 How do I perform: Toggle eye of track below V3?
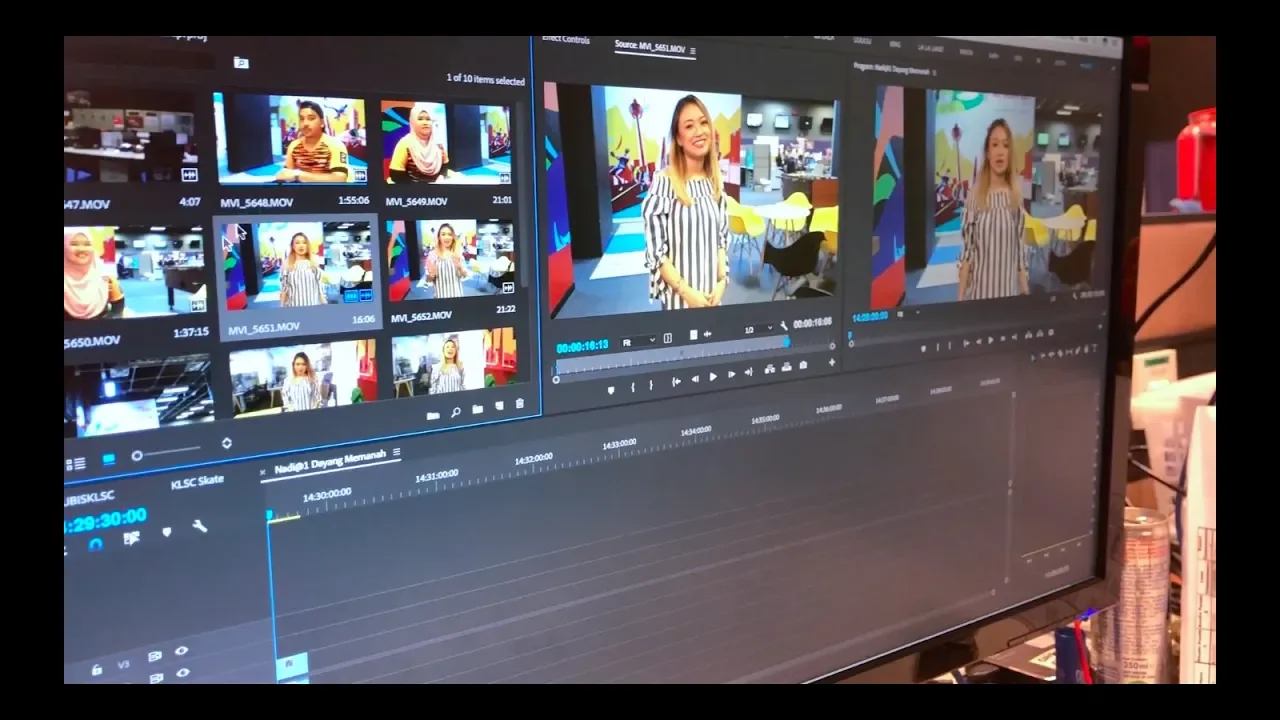(183, 672)
